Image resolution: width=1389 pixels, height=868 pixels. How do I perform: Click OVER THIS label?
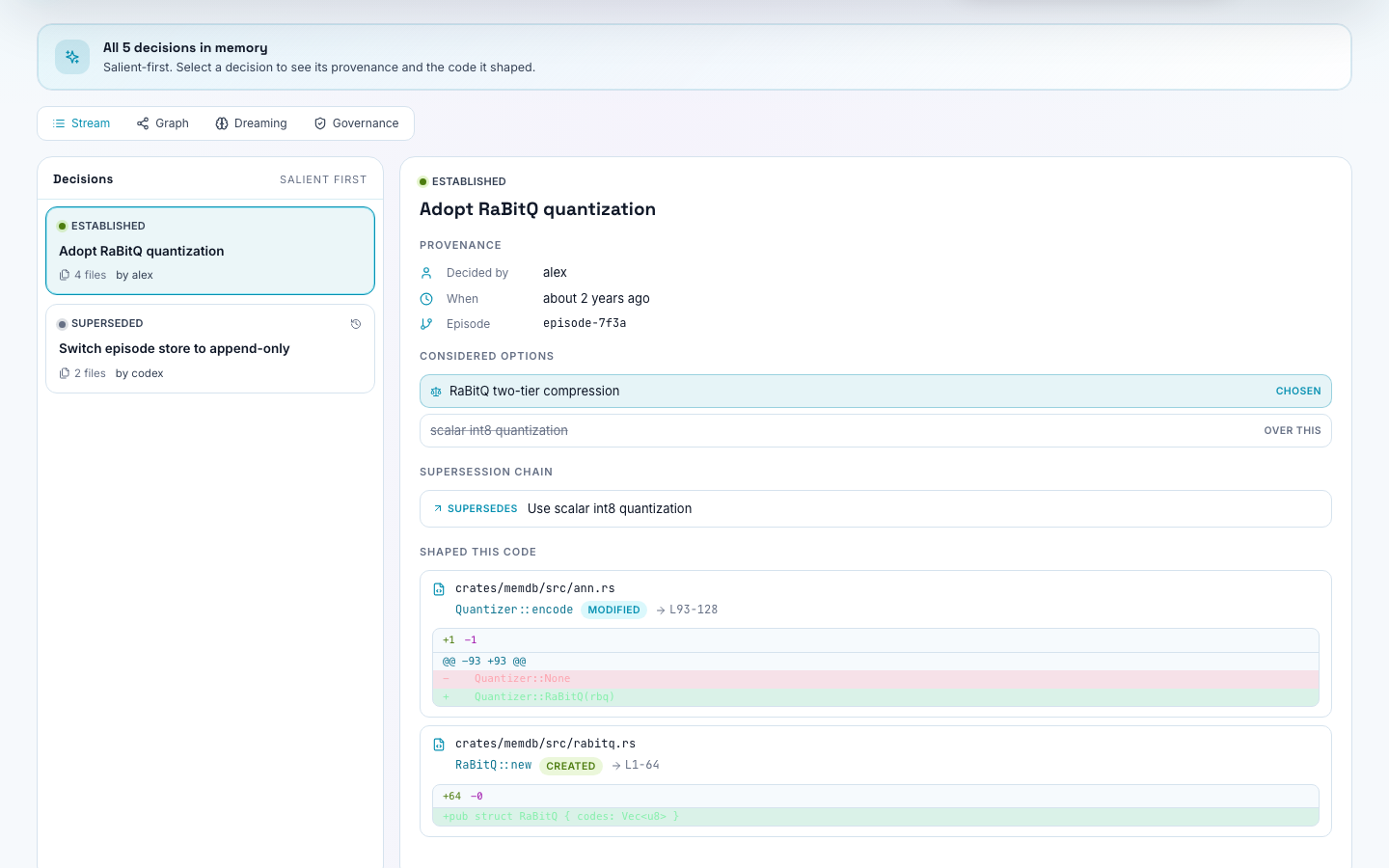(x=1293, y=430)
